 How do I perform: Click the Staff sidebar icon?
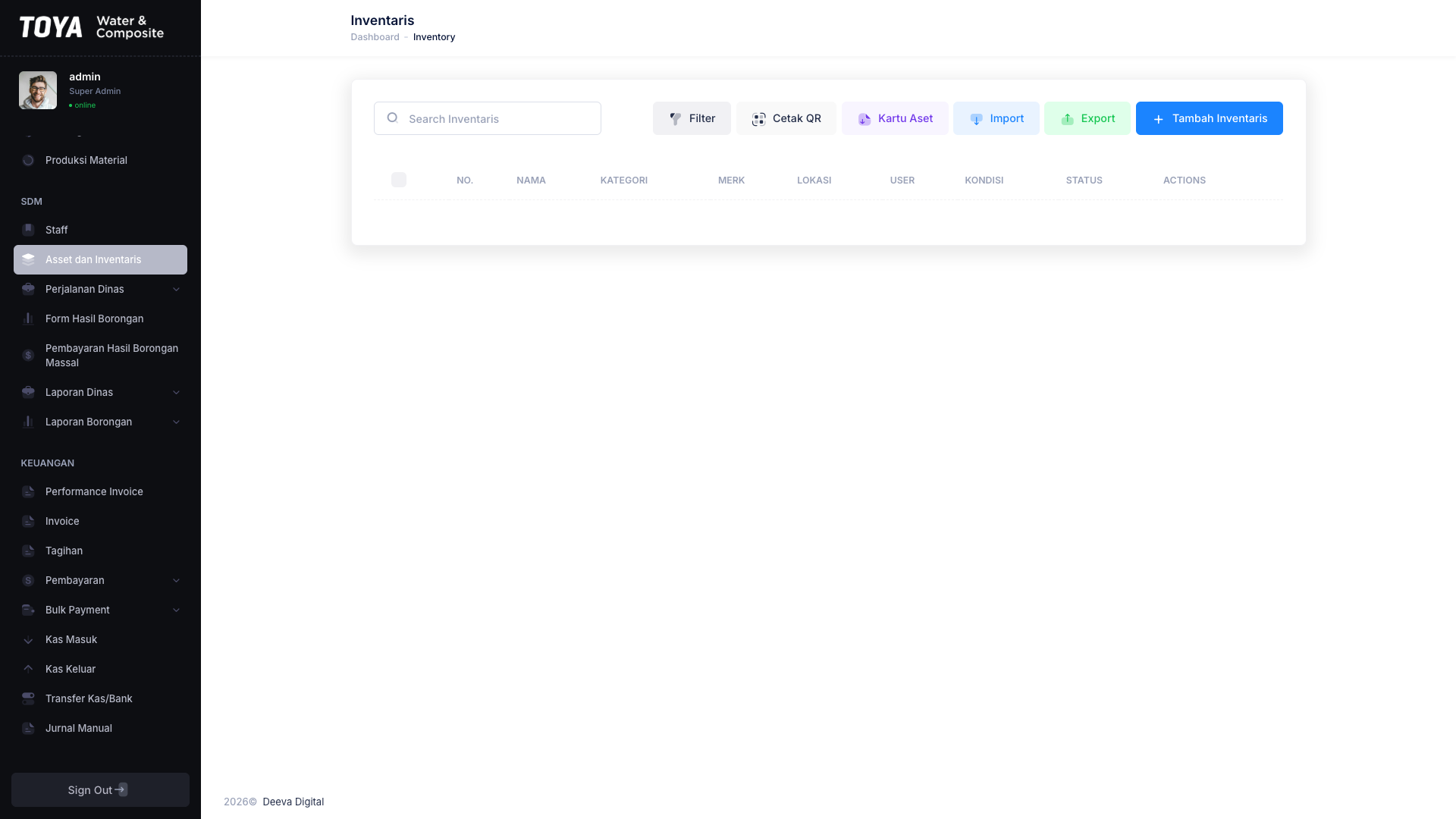tap(28, 230)
